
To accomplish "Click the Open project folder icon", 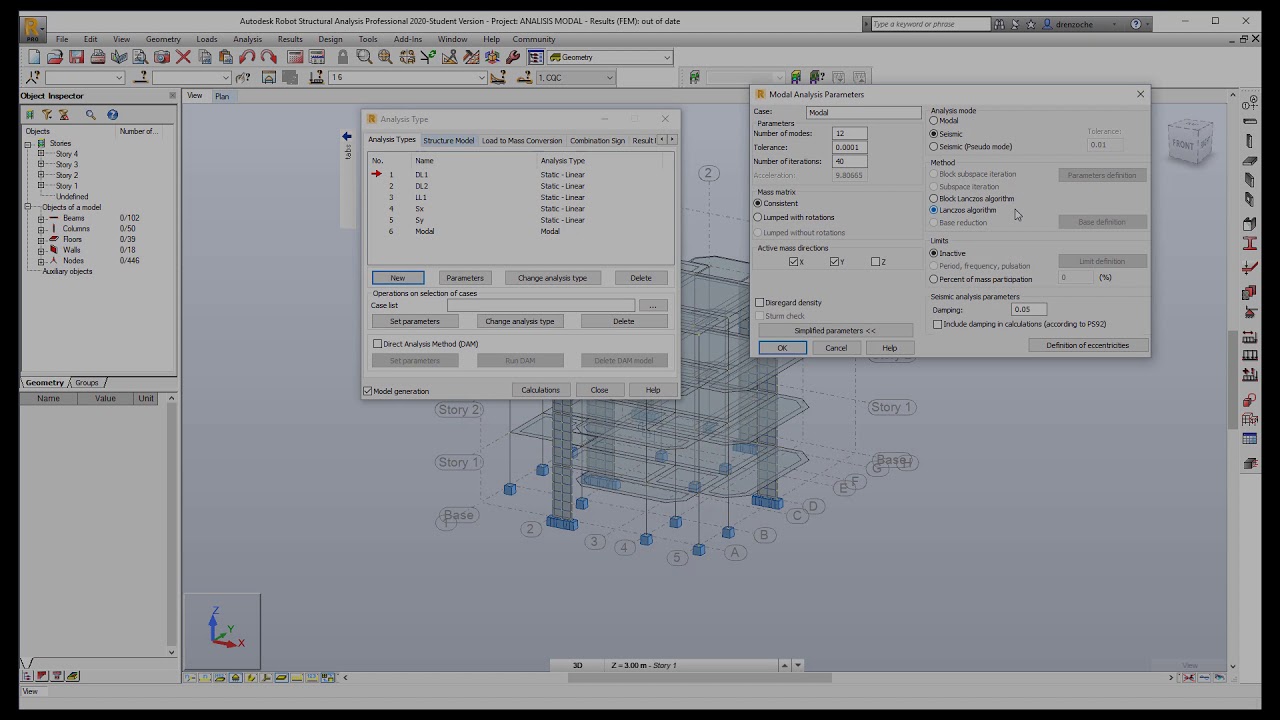I will tap(55, 57).
